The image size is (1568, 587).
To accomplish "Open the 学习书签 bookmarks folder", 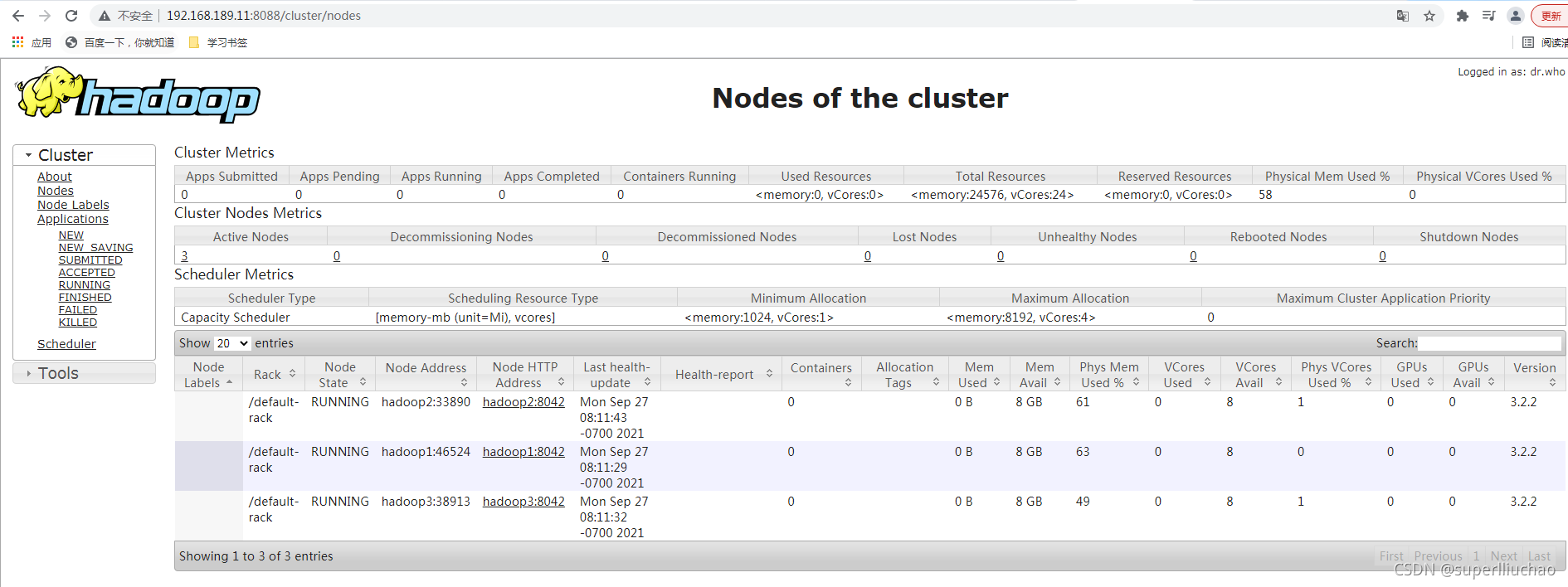I will [218, 42].
